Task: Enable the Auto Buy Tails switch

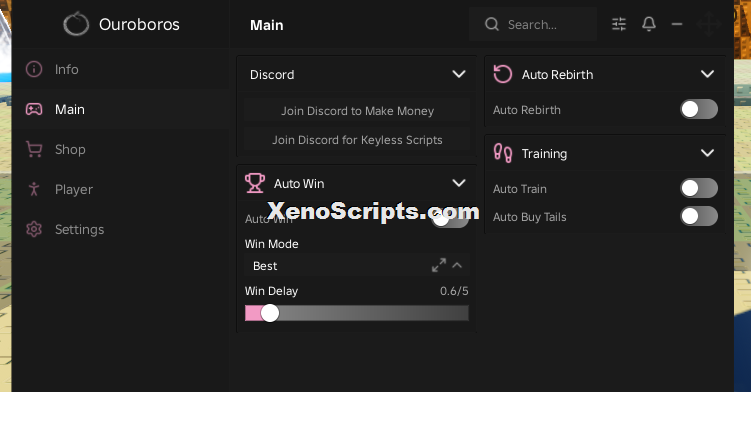Action: [x=699, y=217]
